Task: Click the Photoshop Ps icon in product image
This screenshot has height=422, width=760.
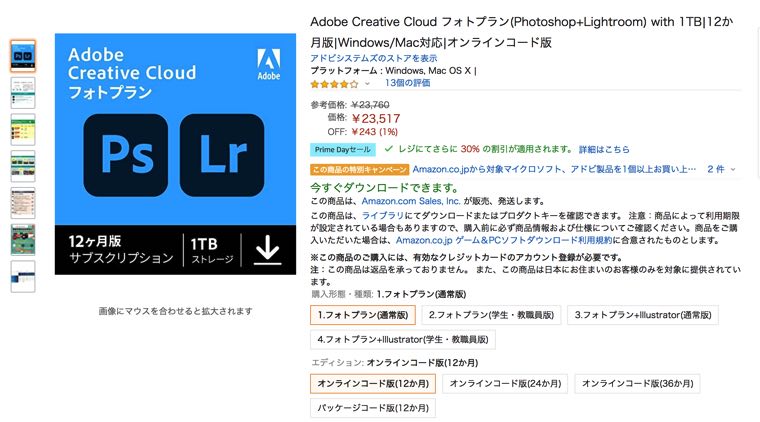Action: pyautogui.click(x=126, y=155)
